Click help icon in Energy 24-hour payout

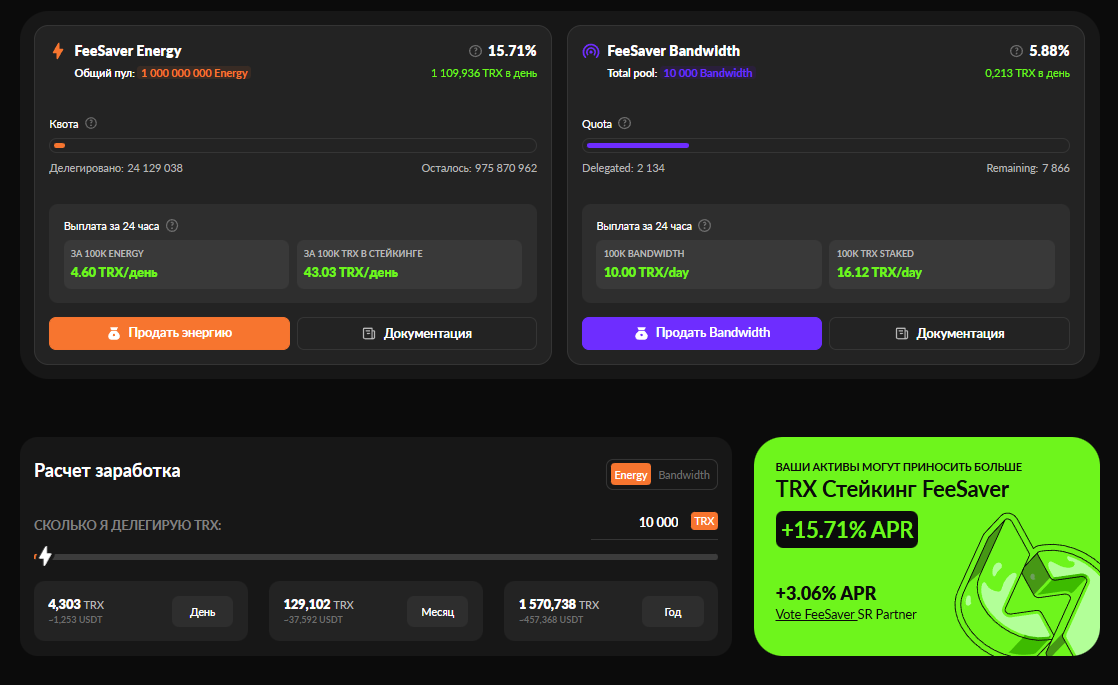[172, 226]
